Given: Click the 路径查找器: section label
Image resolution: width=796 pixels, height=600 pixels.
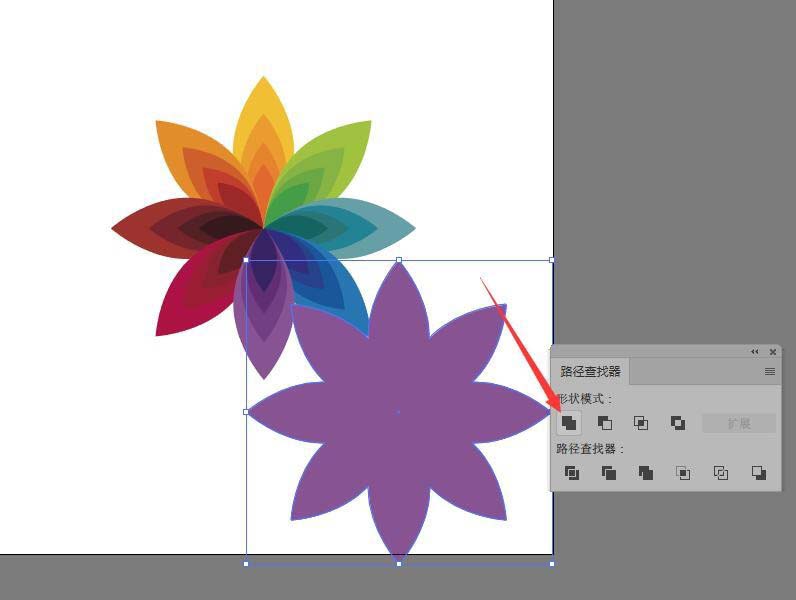Looking at the screenshot, I should (590, 449).
